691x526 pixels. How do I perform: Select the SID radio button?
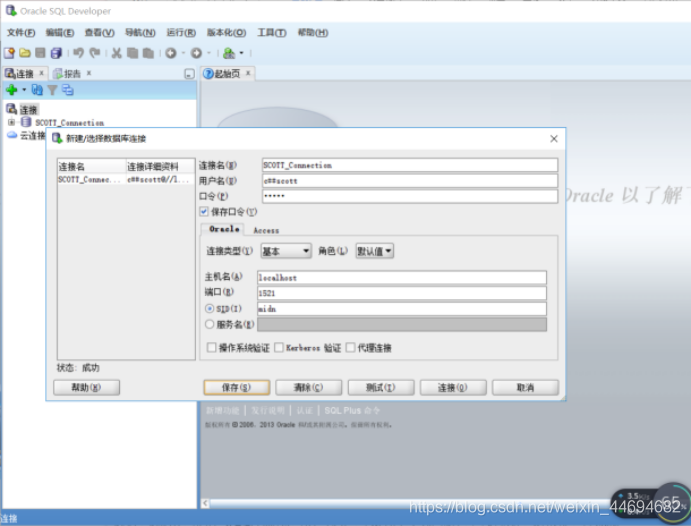pos(210,308)
